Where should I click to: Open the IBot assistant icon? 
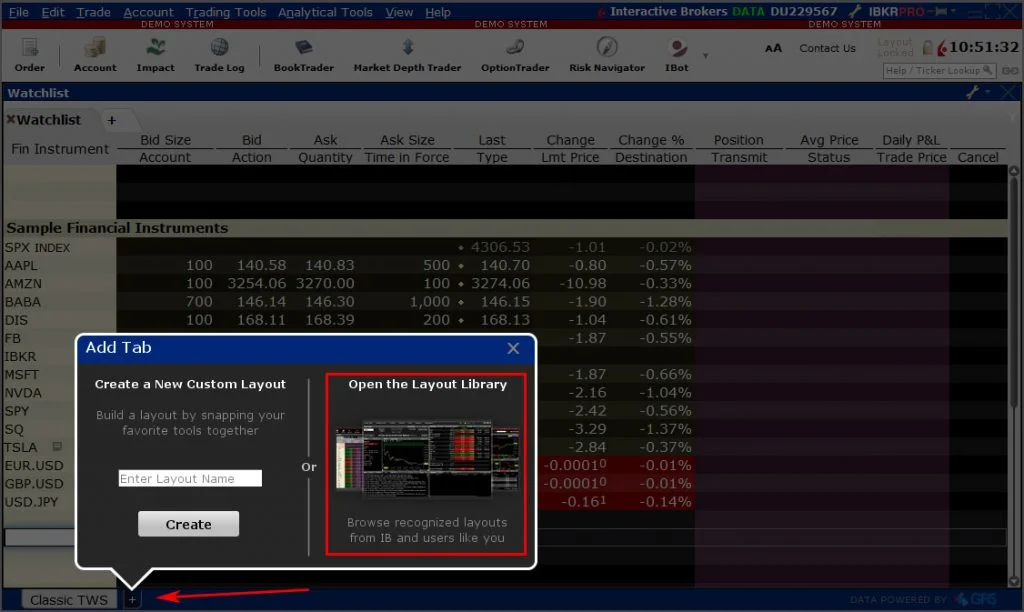(677, 54)
